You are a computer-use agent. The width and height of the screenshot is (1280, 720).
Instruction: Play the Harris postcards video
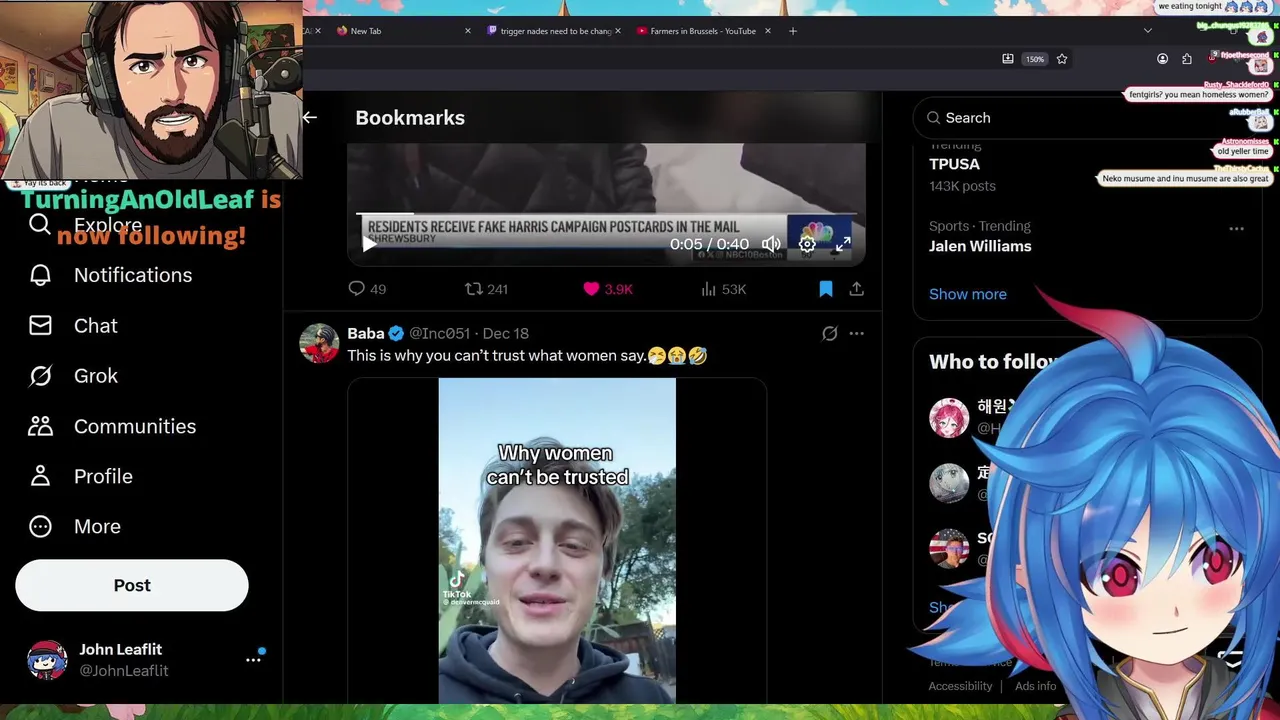point(369,244)
